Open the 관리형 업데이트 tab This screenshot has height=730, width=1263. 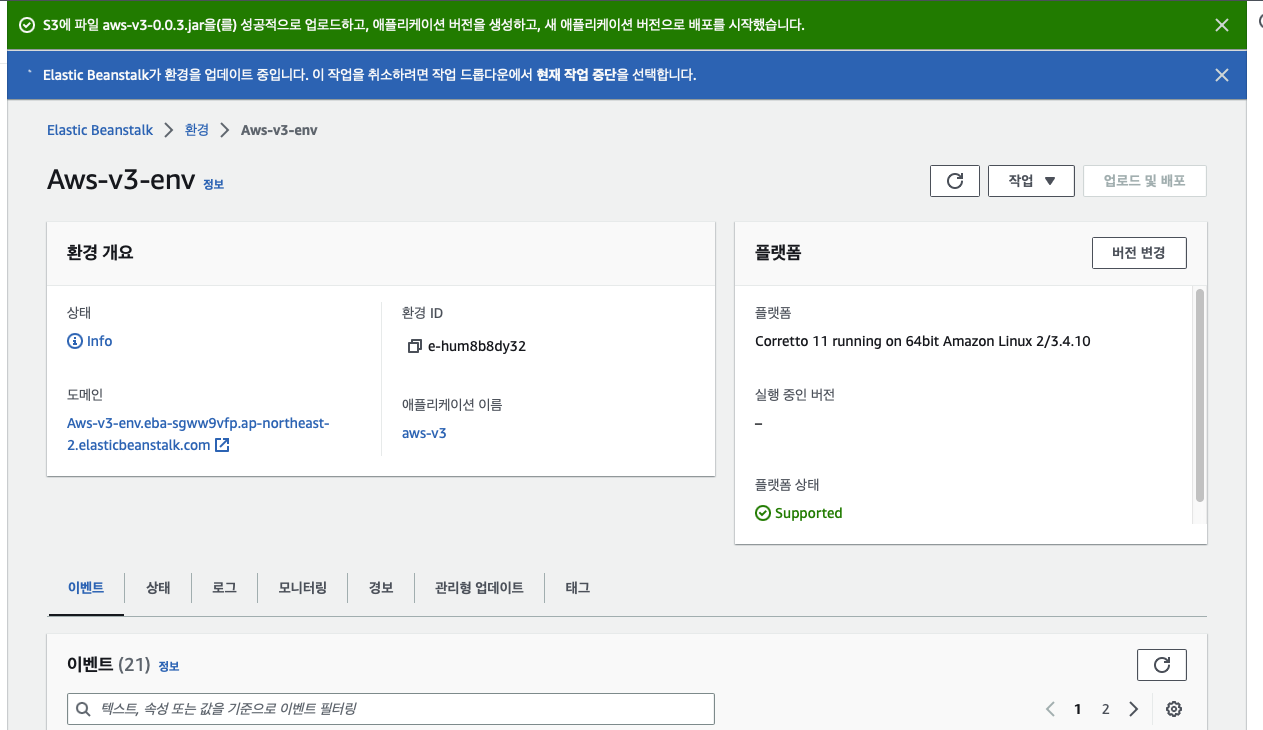point(479,588)
